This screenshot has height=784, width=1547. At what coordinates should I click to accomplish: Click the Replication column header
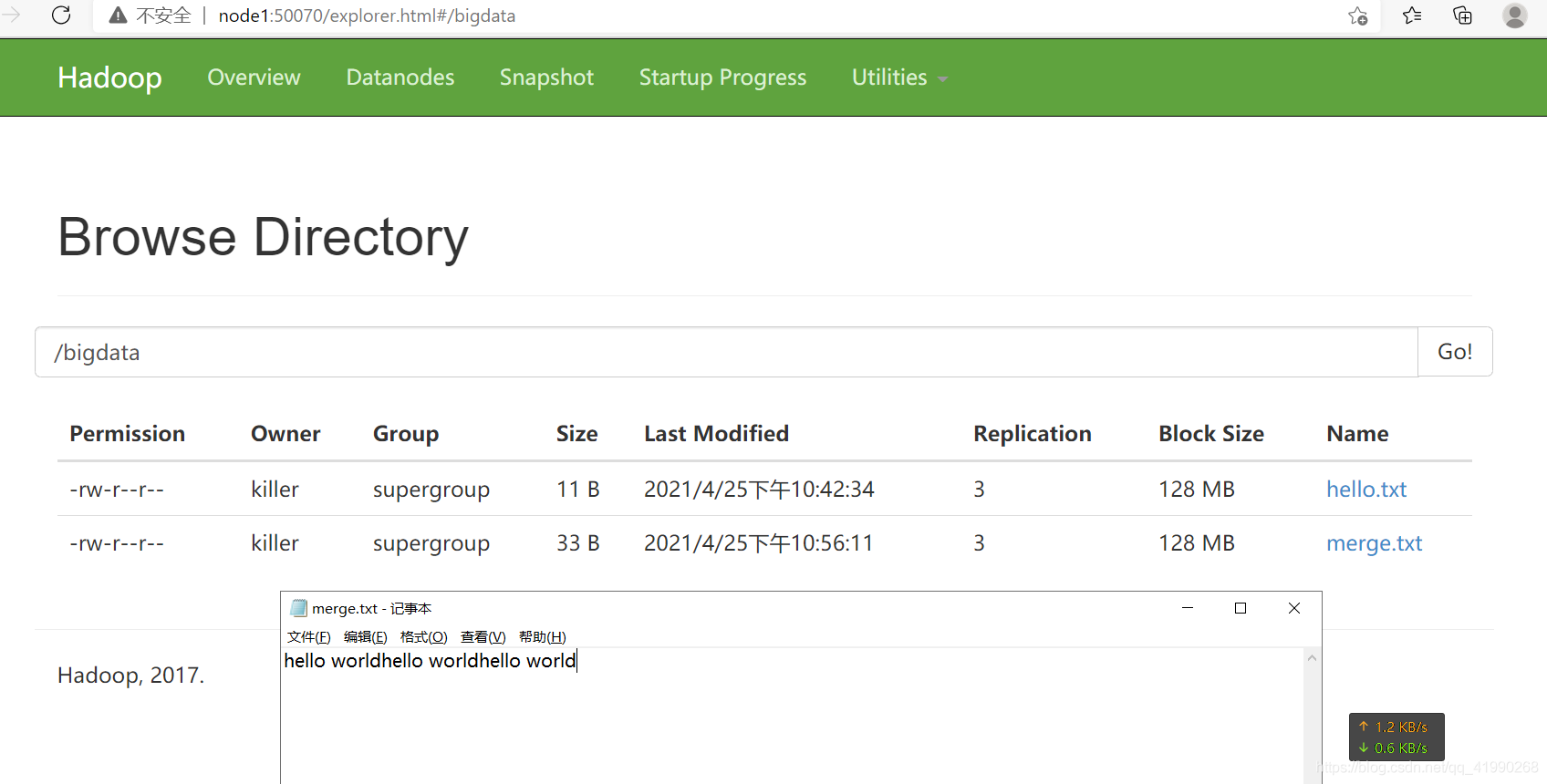(1033, 434)
